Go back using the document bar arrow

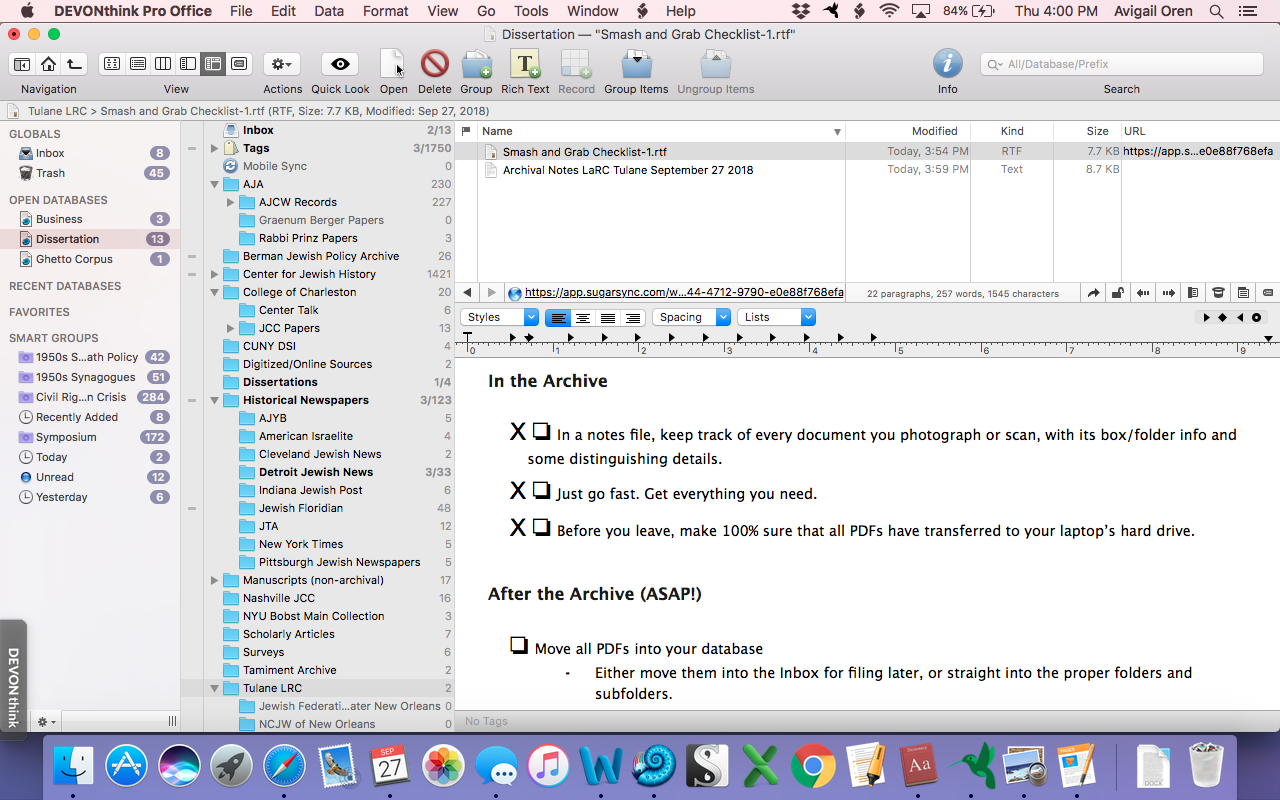tap(468, 293)
